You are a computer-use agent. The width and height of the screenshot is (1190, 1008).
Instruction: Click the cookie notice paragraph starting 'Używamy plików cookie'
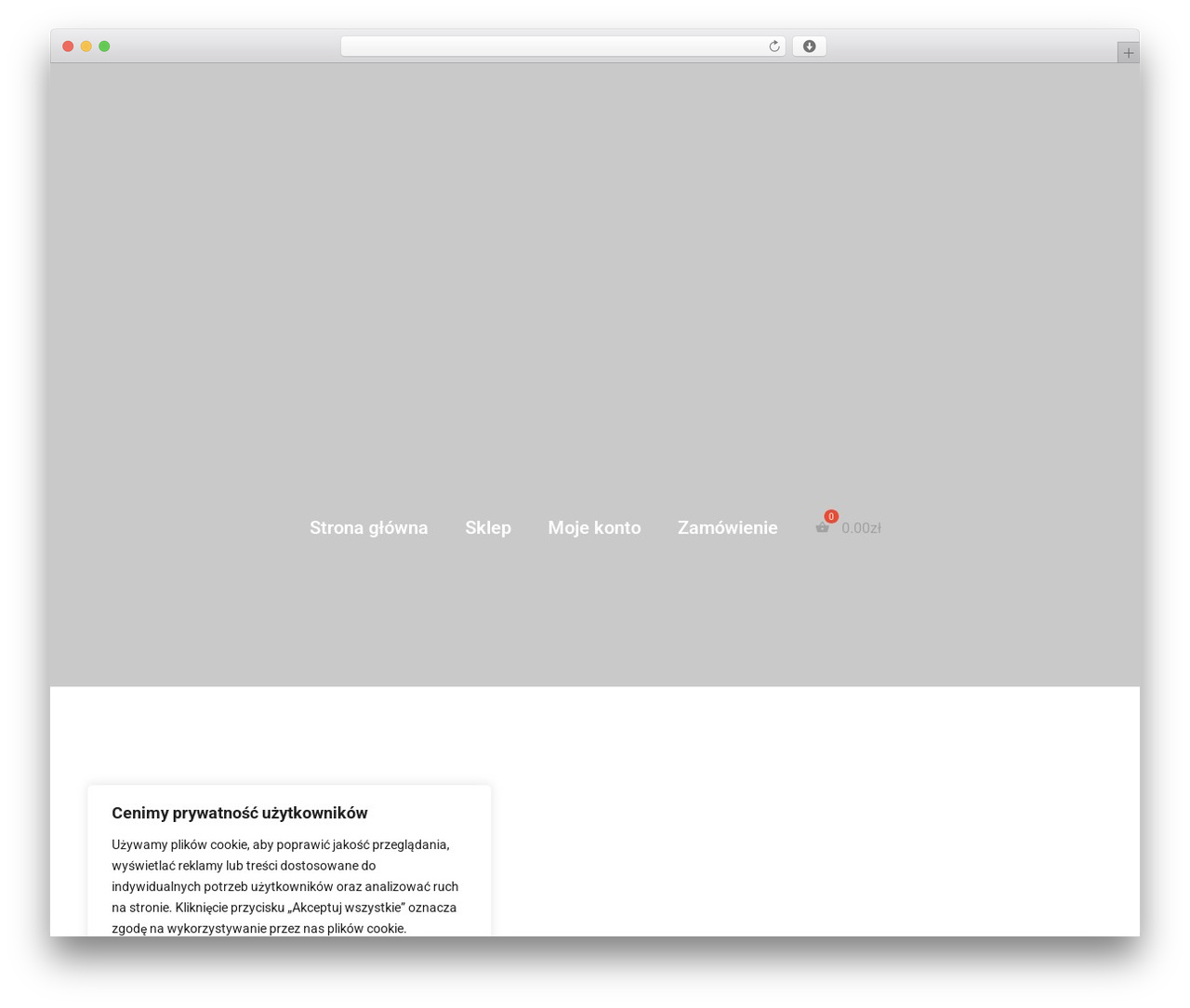285,886
